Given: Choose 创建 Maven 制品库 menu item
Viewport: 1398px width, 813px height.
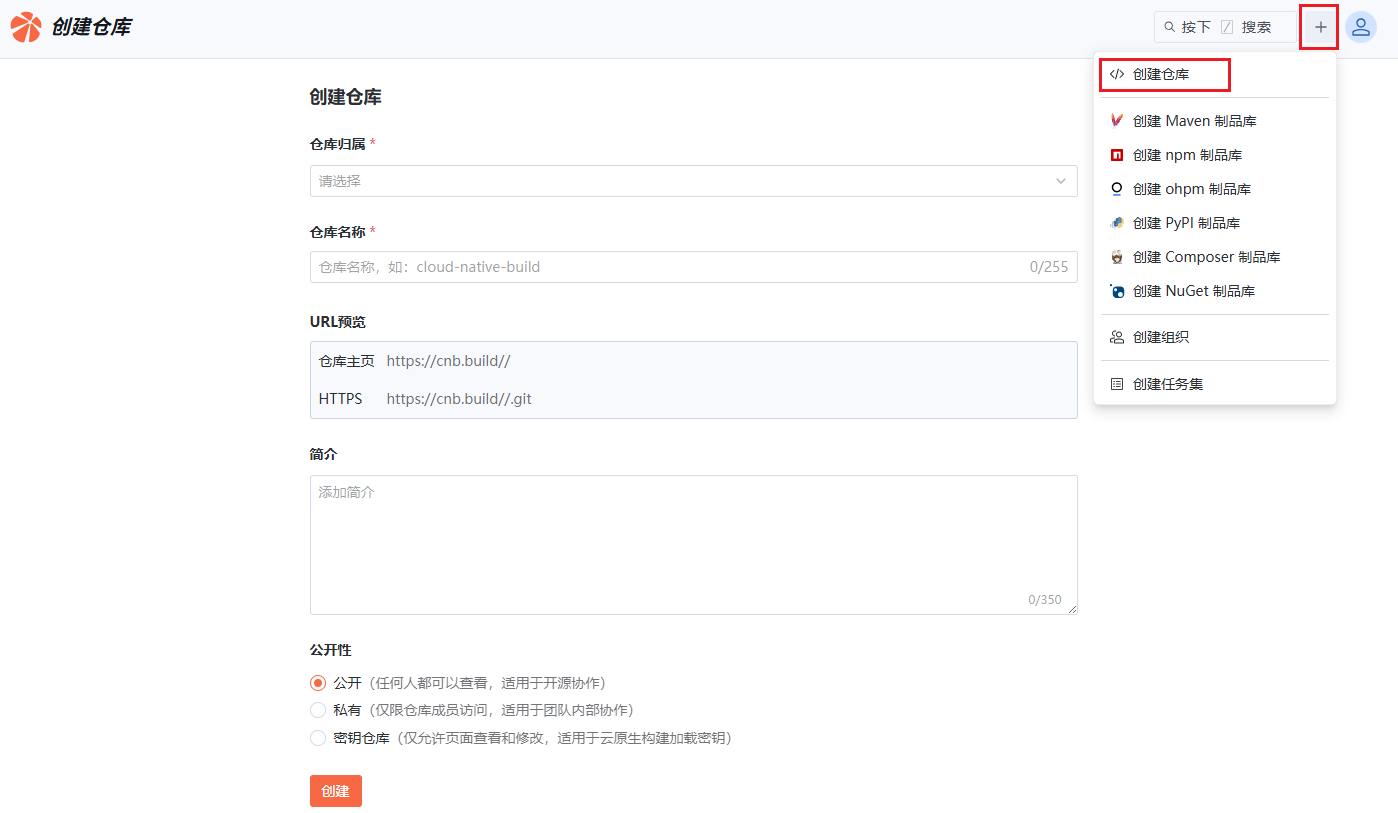Looking at the screenshot, I should click(x=1215, y=121).
